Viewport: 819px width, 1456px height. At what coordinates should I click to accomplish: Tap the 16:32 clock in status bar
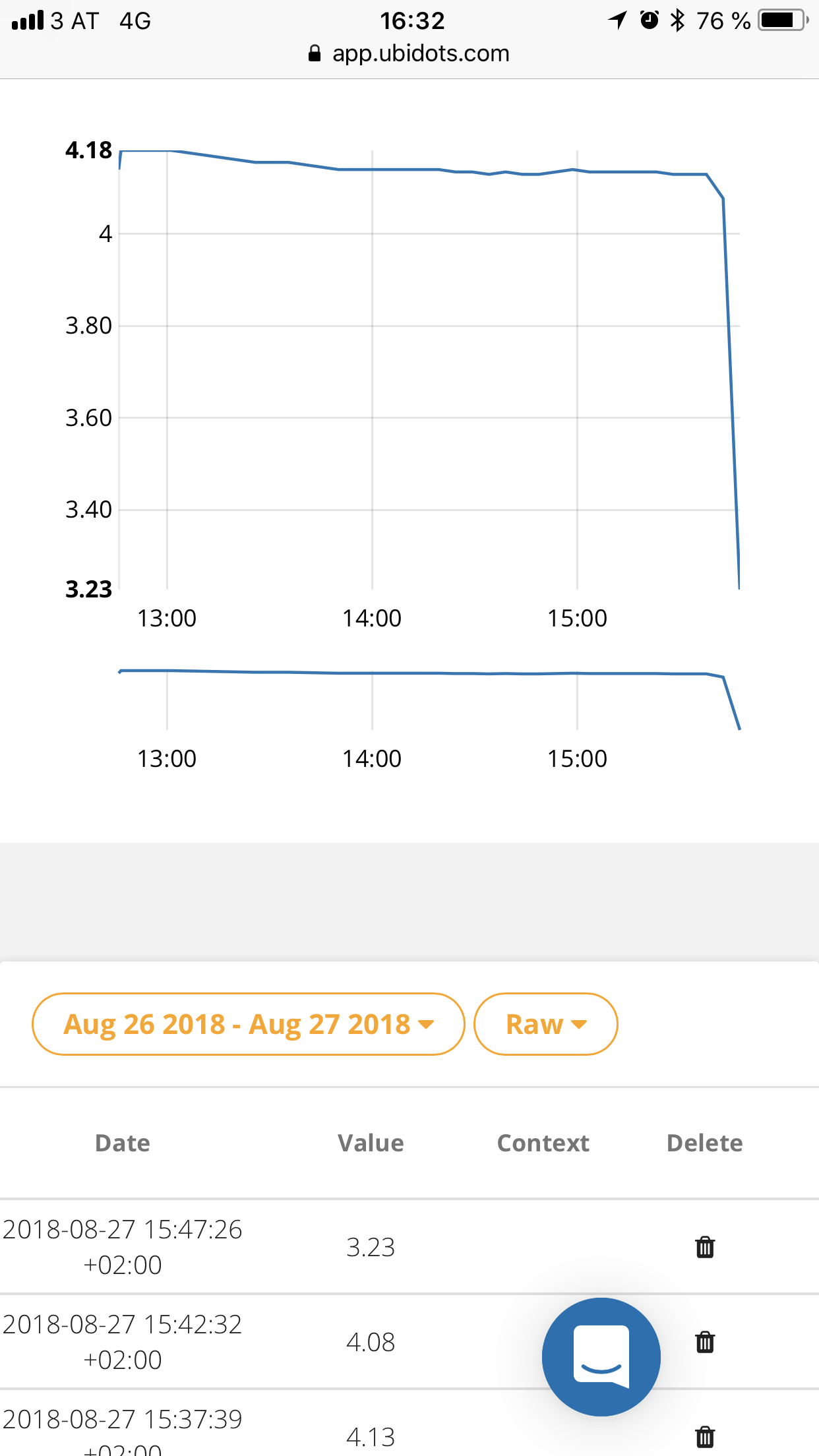[x=412, y=20]
